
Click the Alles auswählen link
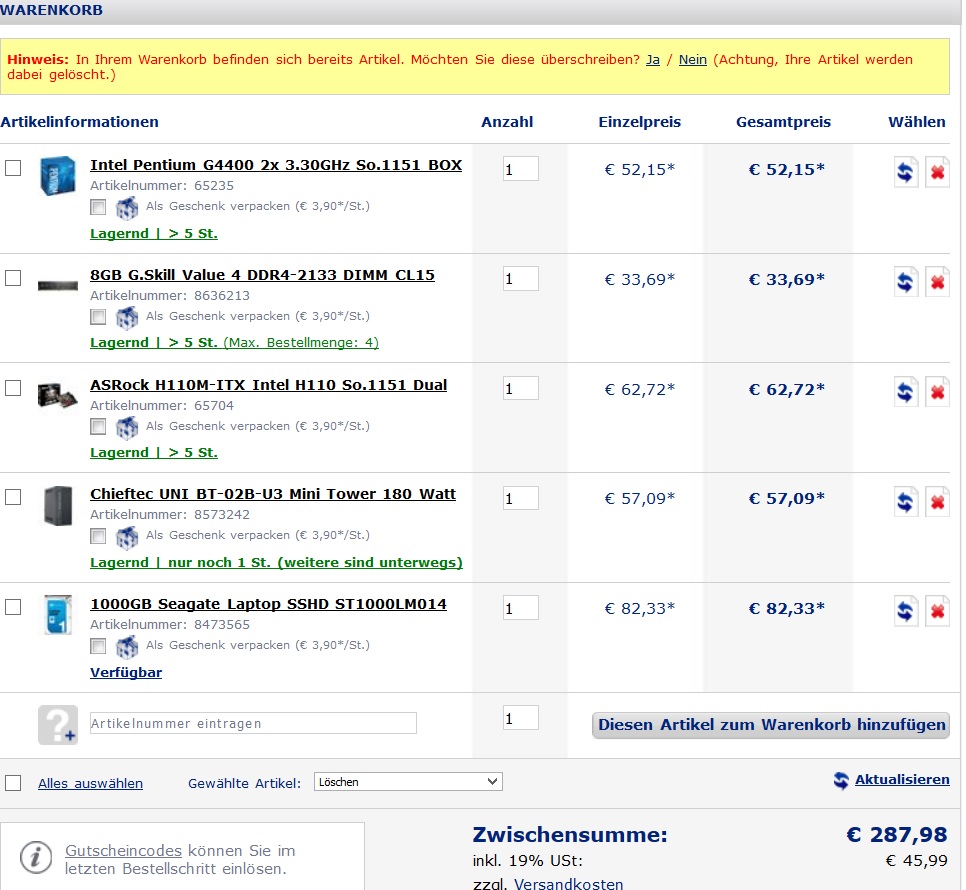pos(90,783)
